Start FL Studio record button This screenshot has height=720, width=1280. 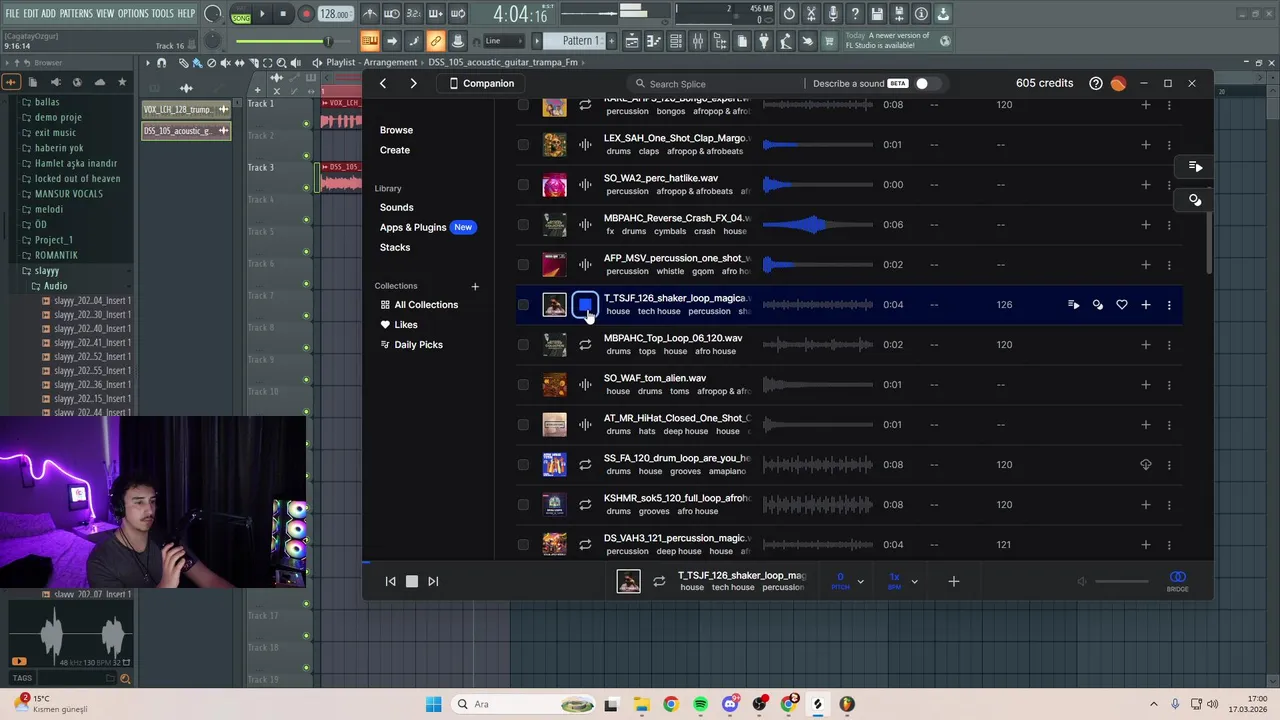[306, 14]
